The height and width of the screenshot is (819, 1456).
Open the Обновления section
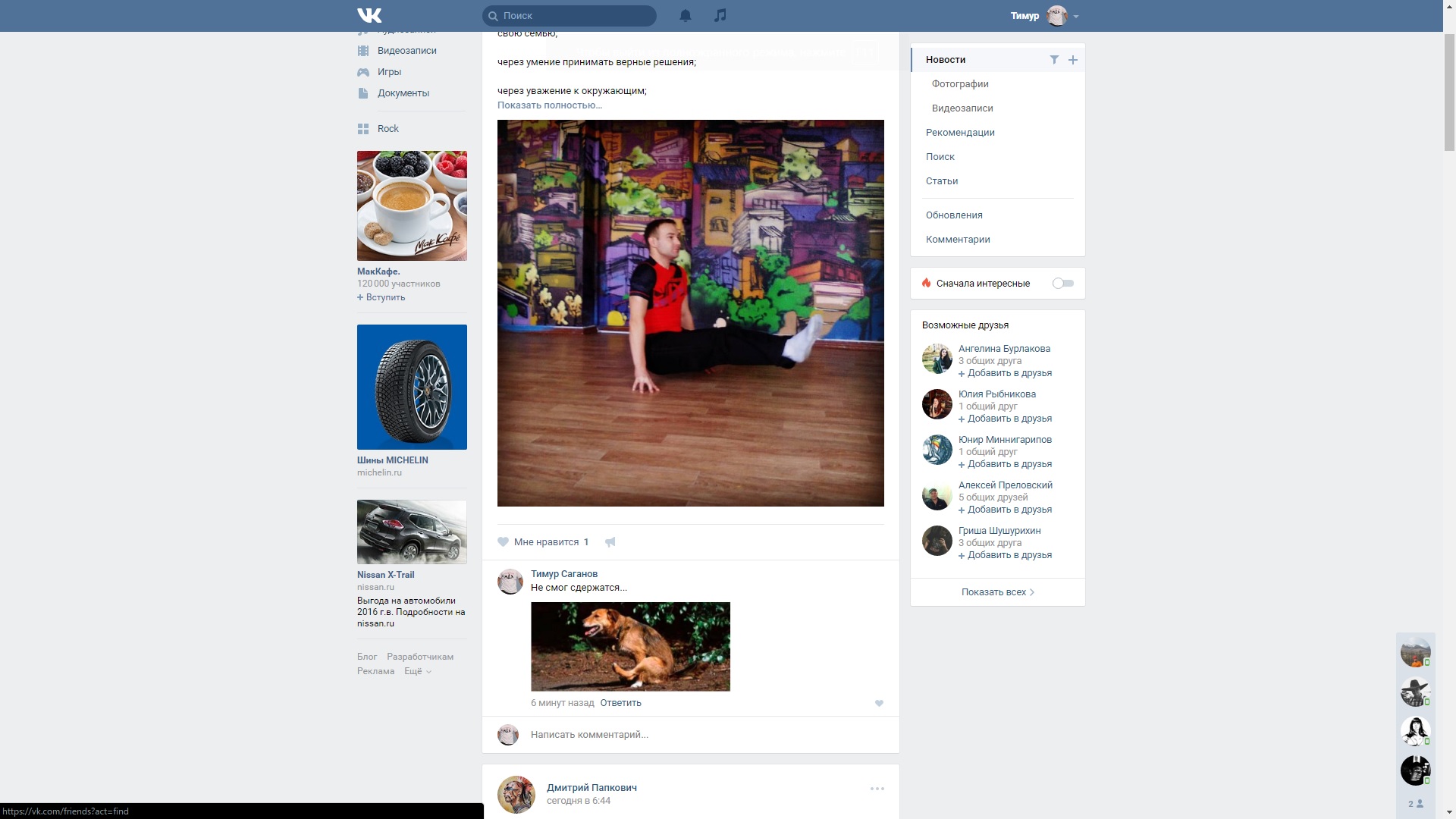(x=954, y=215)
